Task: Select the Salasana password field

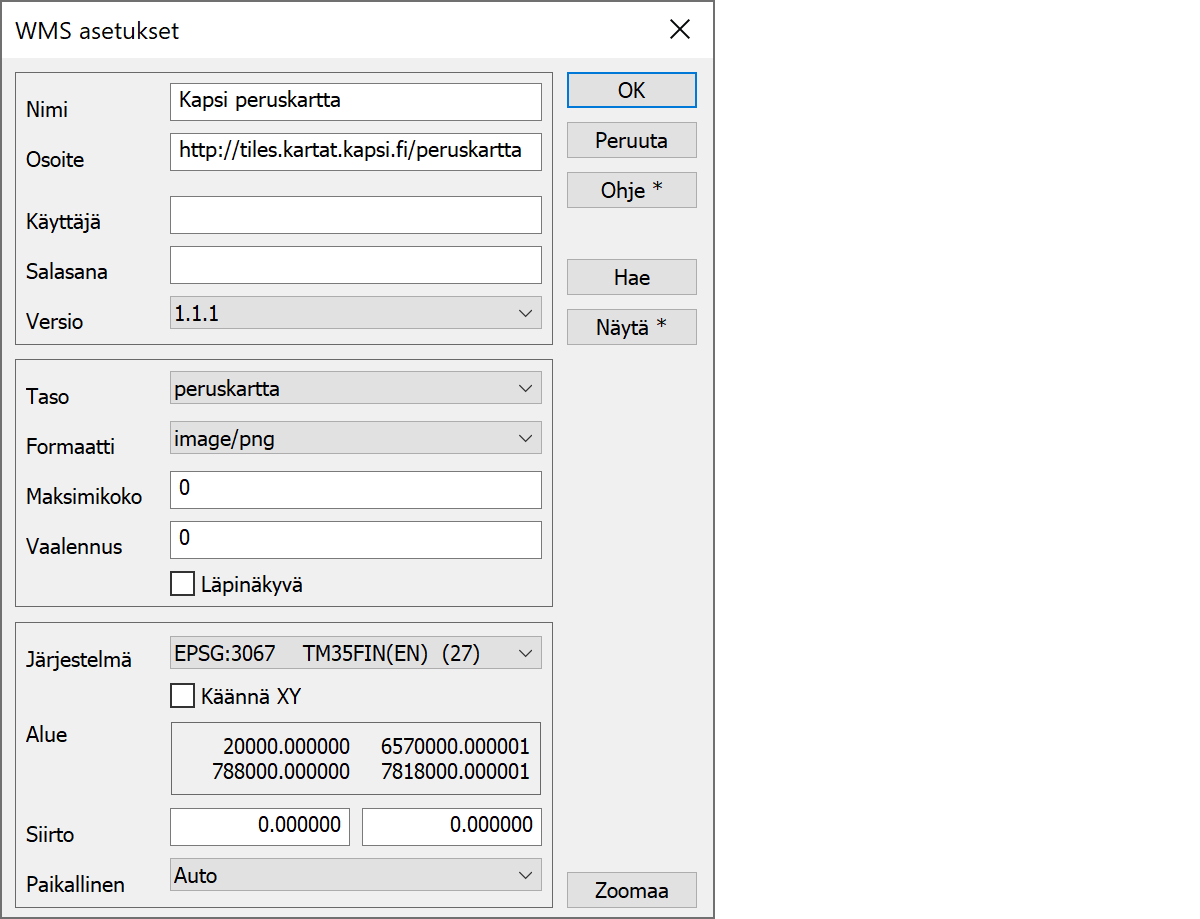Action: tap(355, 265)
